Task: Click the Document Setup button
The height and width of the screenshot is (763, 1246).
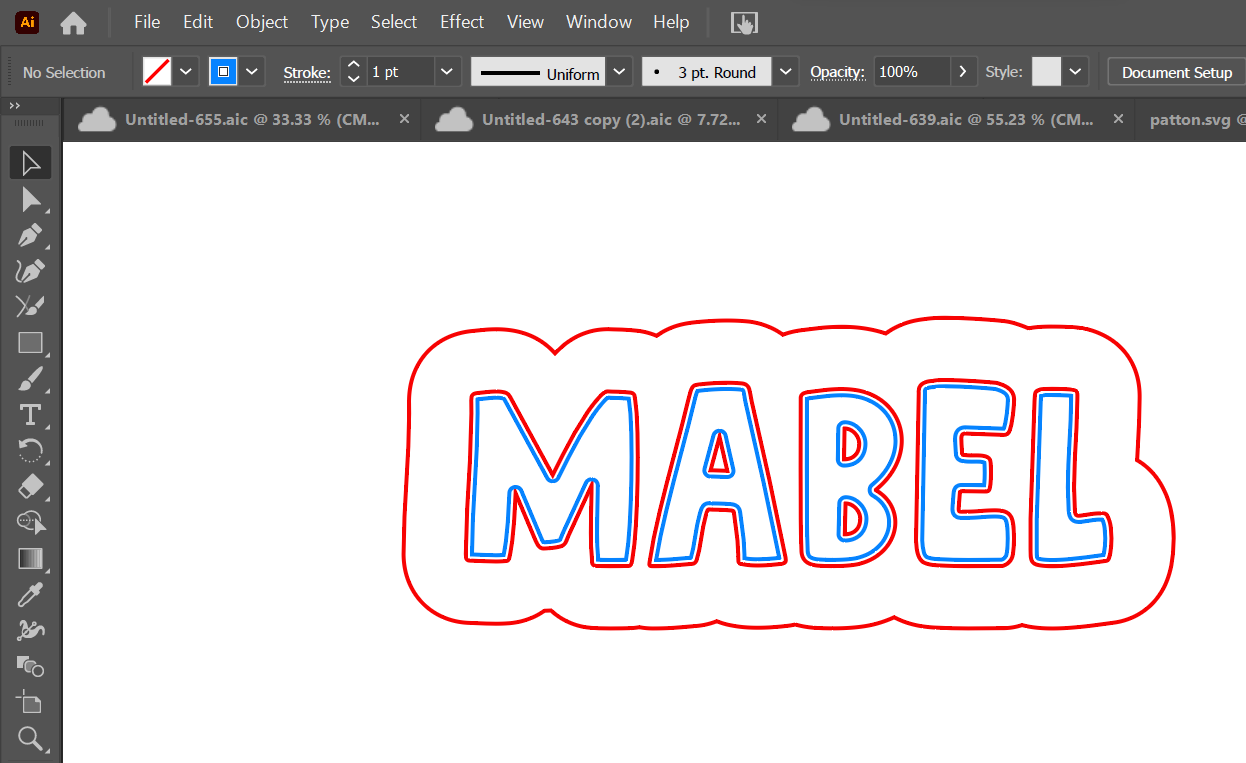Action: [x=1176, y=72]
